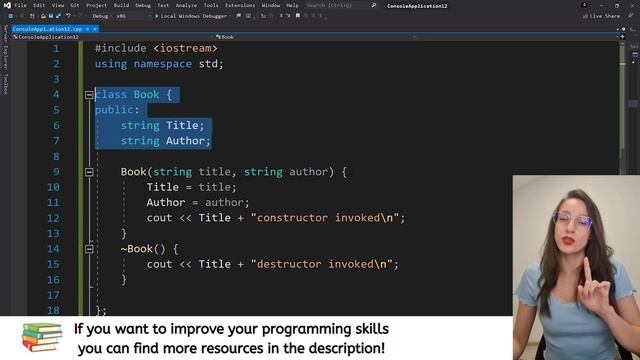
Task: Click the 'public:' keyword line
Action: [117, 110]
